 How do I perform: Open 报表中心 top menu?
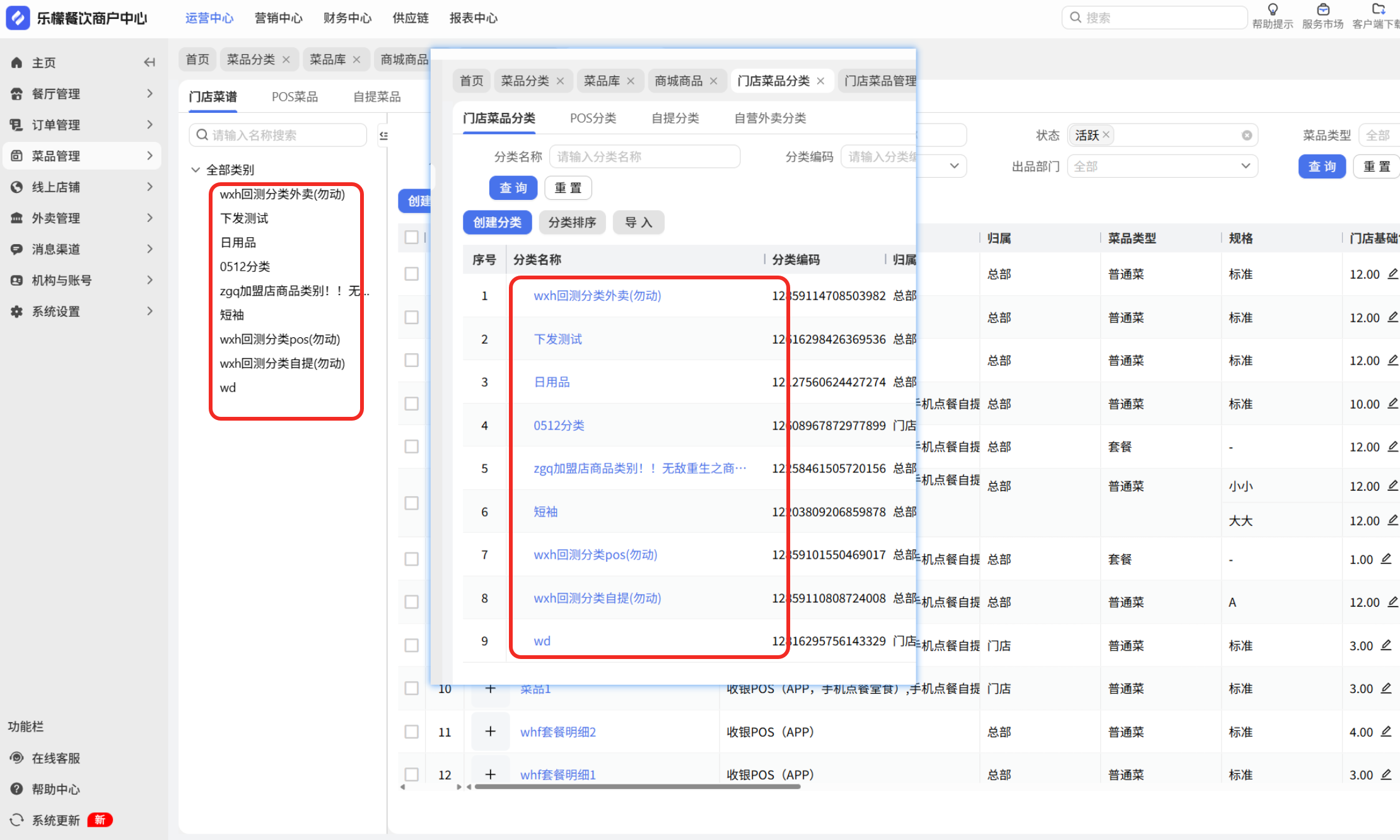pyautogui.click(x=474, y=18)
